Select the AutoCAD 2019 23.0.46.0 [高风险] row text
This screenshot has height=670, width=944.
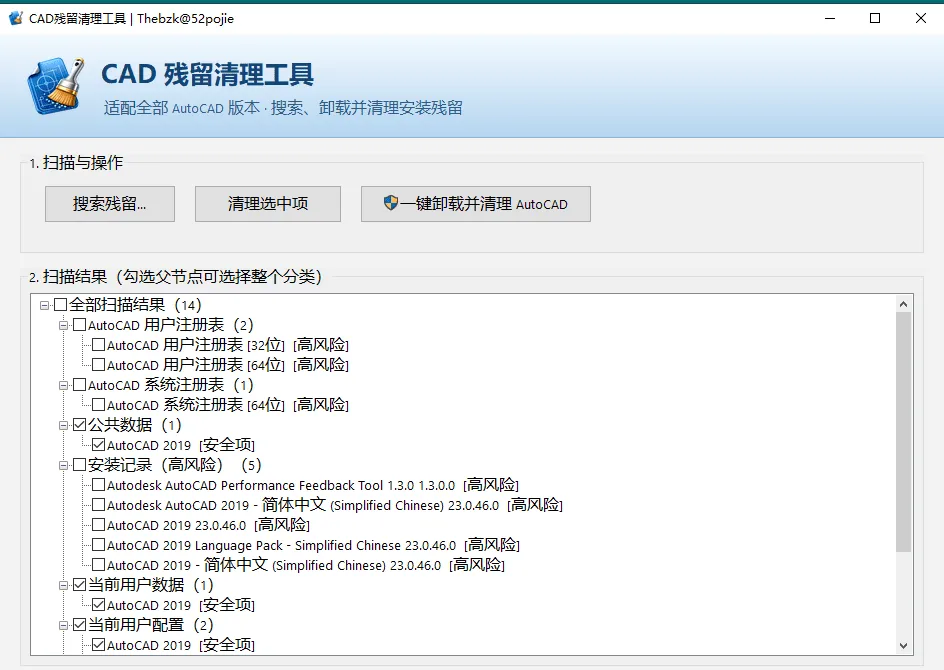pos(208,525)
